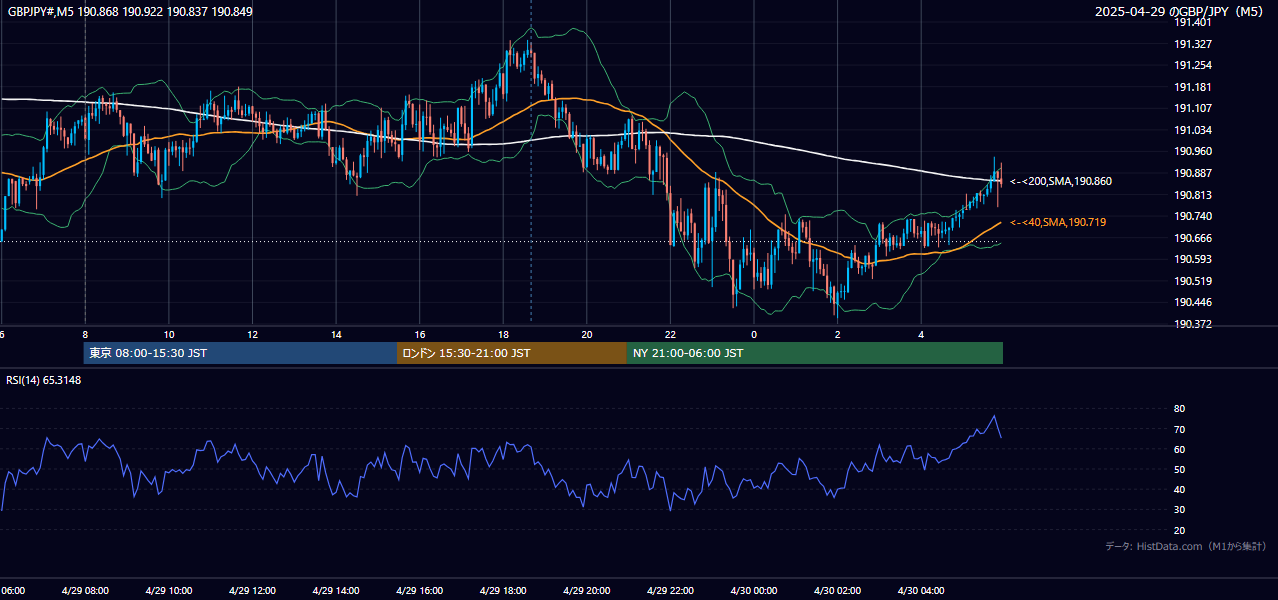Click price axis value 191.401

tap(1193, 22)
